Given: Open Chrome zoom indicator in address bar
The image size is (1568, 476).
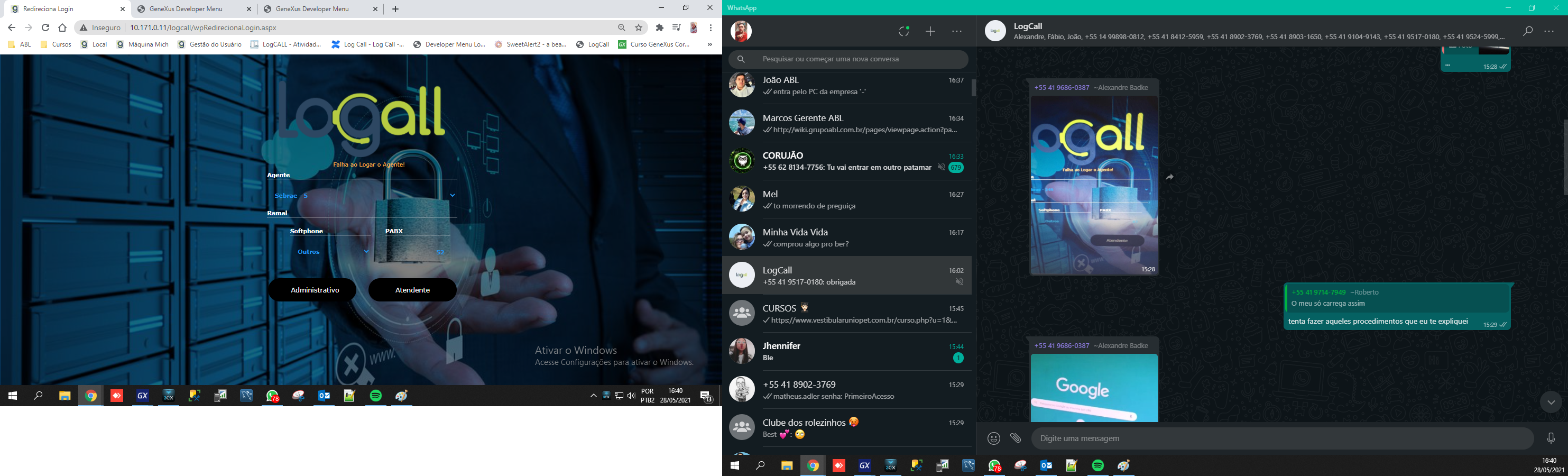Looking at the screenshot, I should pyautogui.click(x=622, y=28).
